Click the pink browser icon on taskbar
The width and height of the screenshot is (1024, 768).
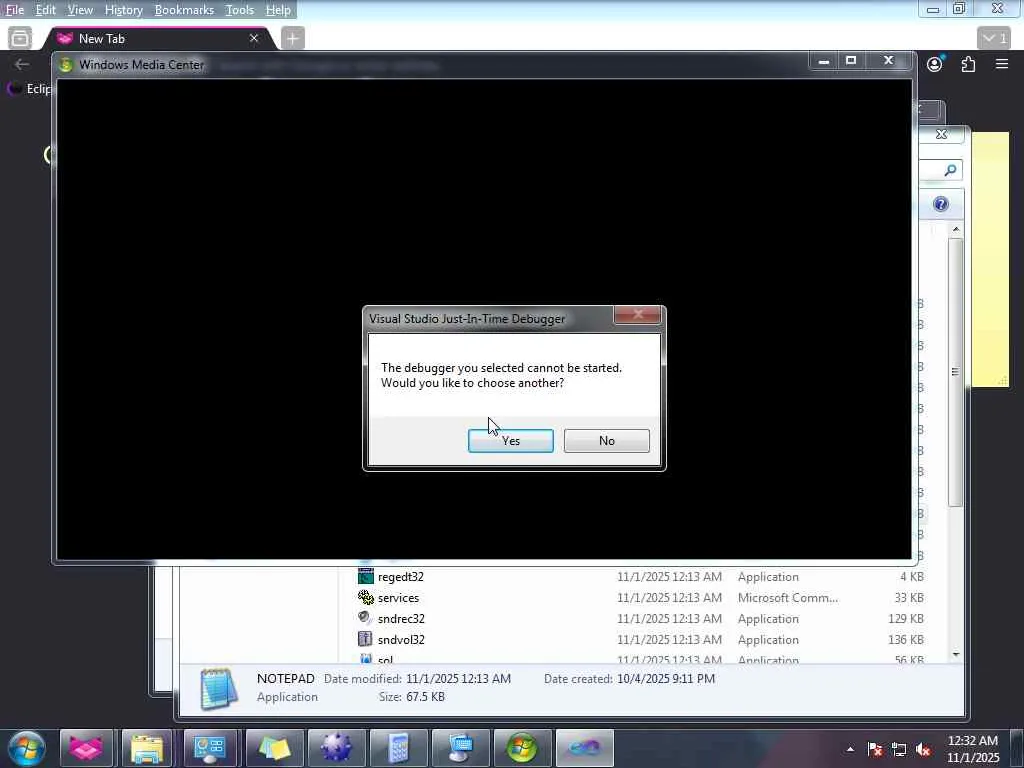(86, 748)
